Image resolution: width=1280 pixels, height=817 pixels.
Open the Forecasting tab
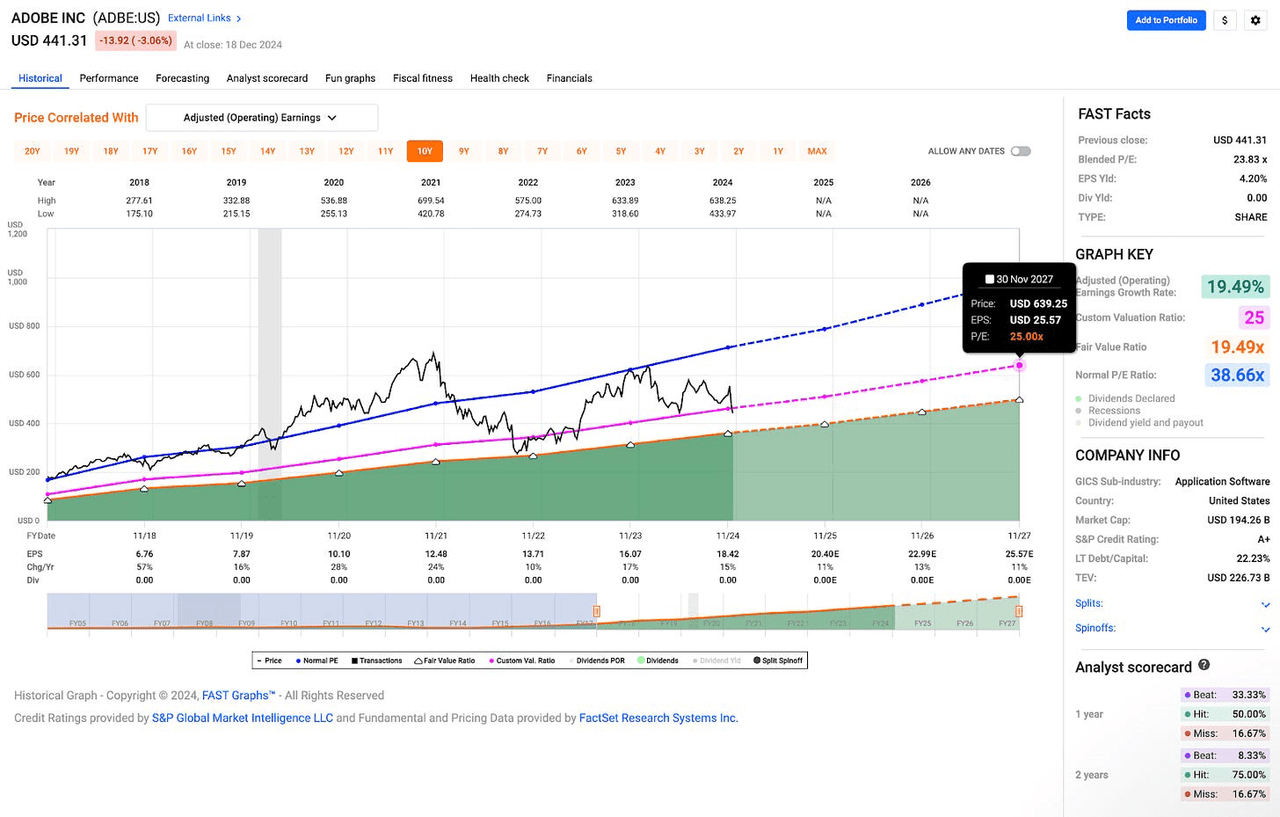point(182,78)
